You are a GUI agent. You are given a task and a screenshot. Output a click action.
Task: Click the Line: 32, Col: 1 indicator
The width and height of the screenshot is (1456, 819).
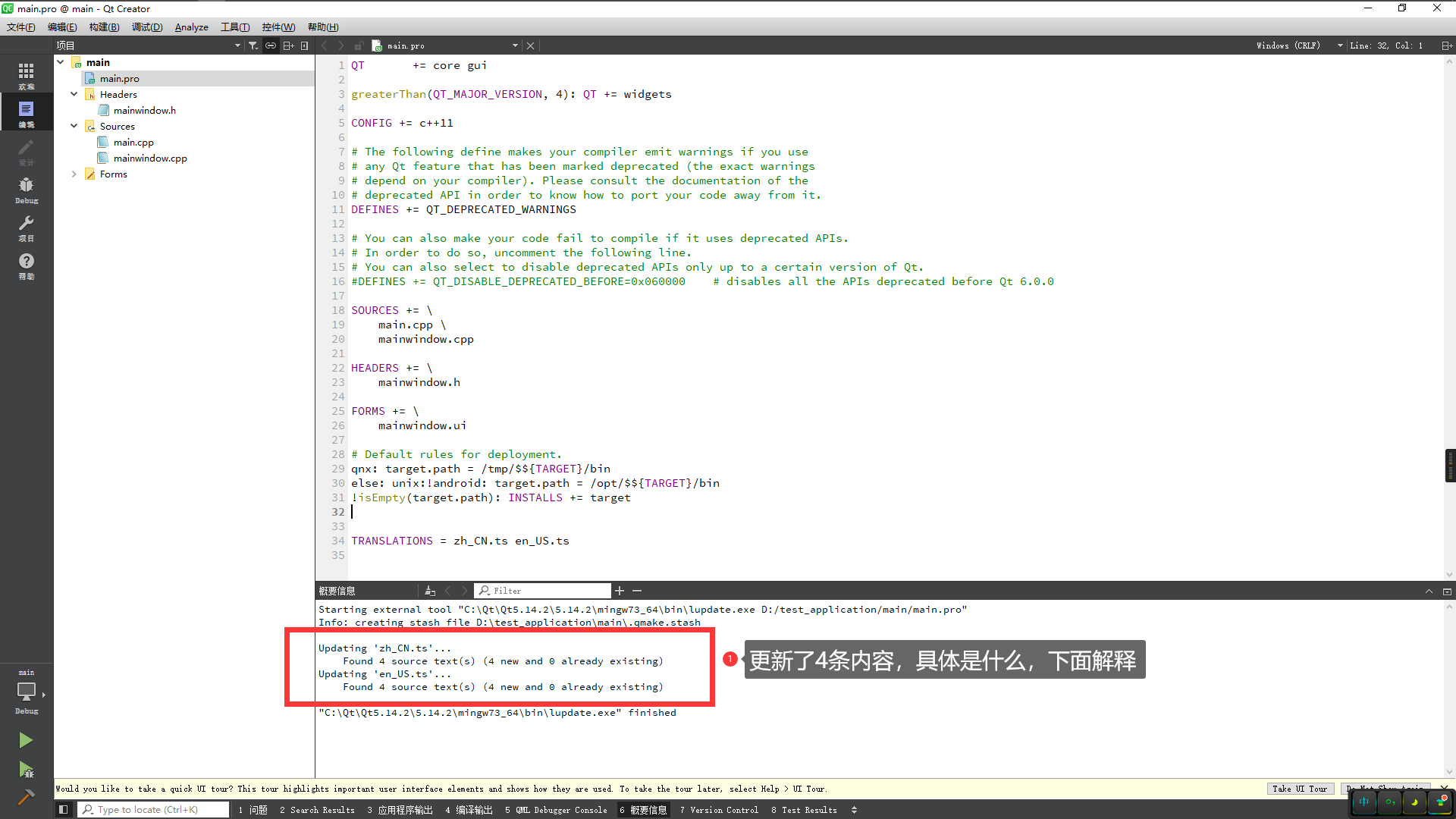click(1386, 45)
